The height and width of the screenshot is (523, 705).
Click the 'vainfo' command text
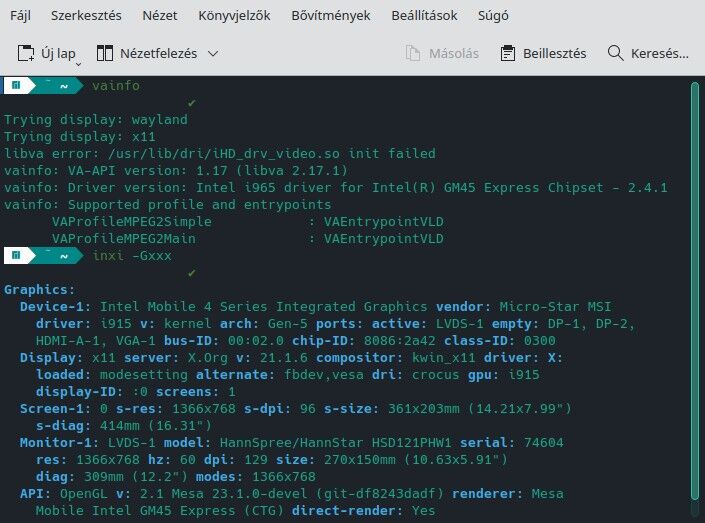[116, 85]
